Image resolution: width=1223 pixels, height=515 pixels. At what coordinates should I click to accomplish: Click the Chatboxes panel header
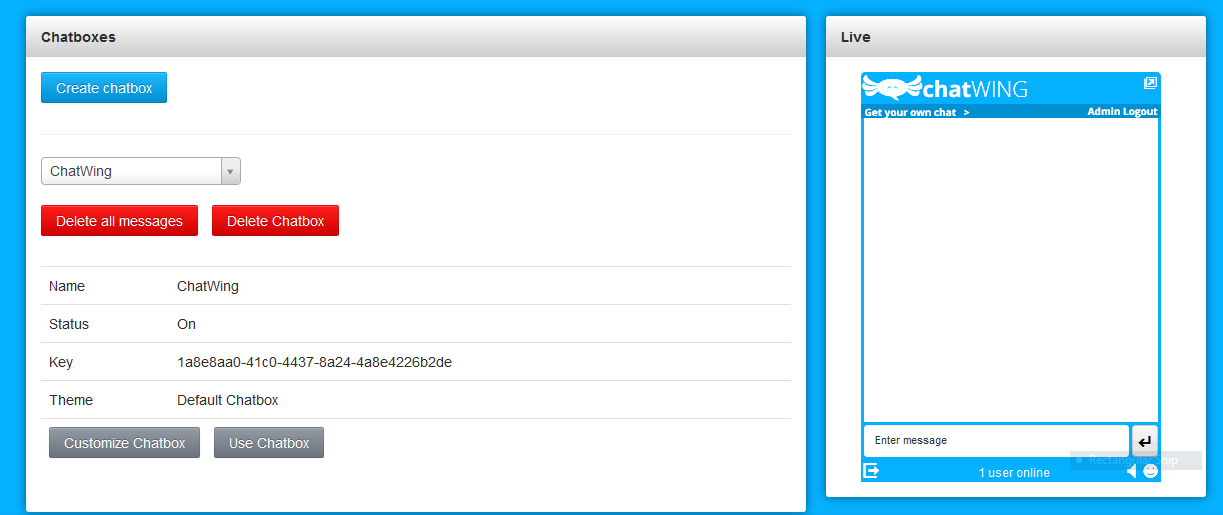click(416, 37)
